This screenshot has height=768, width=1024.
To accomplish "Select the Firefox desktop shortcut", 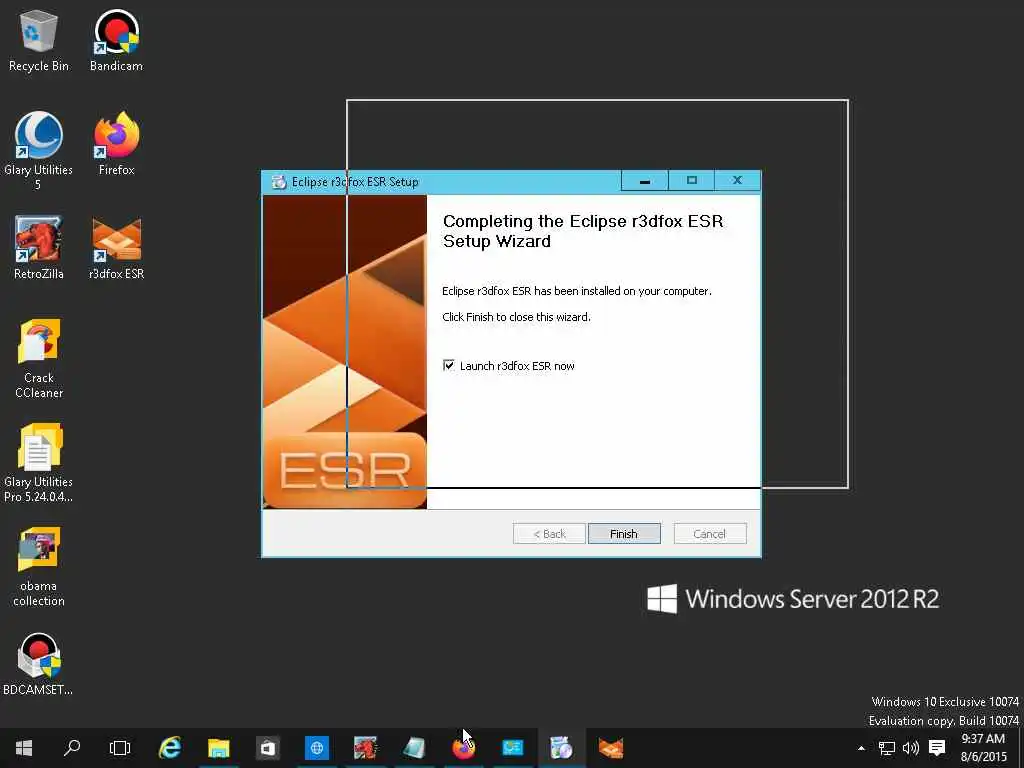I will 116,144.
